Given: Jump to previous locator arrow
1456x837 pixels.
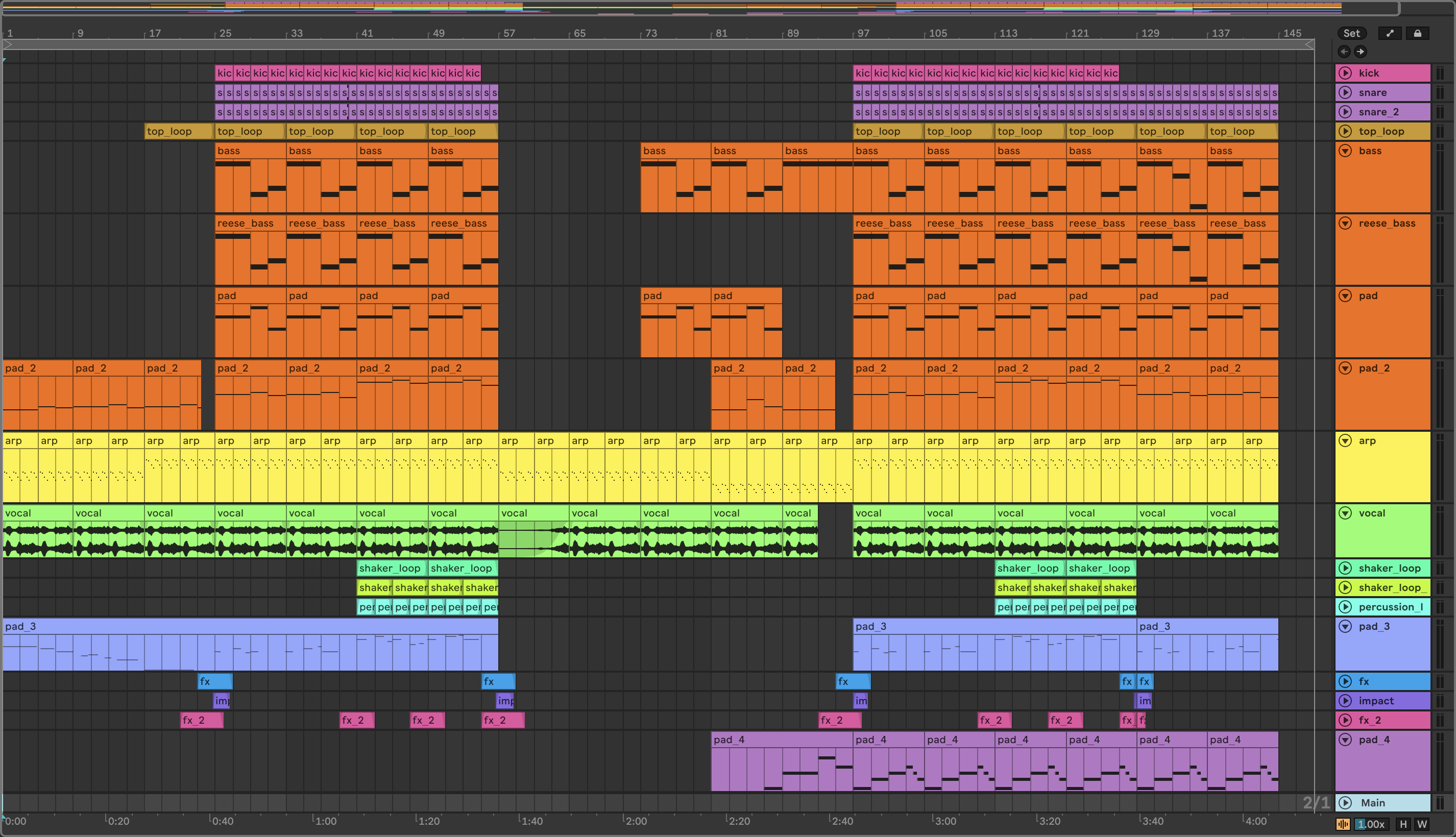Looking at the screenshot, I should [x=1344, y=52].
